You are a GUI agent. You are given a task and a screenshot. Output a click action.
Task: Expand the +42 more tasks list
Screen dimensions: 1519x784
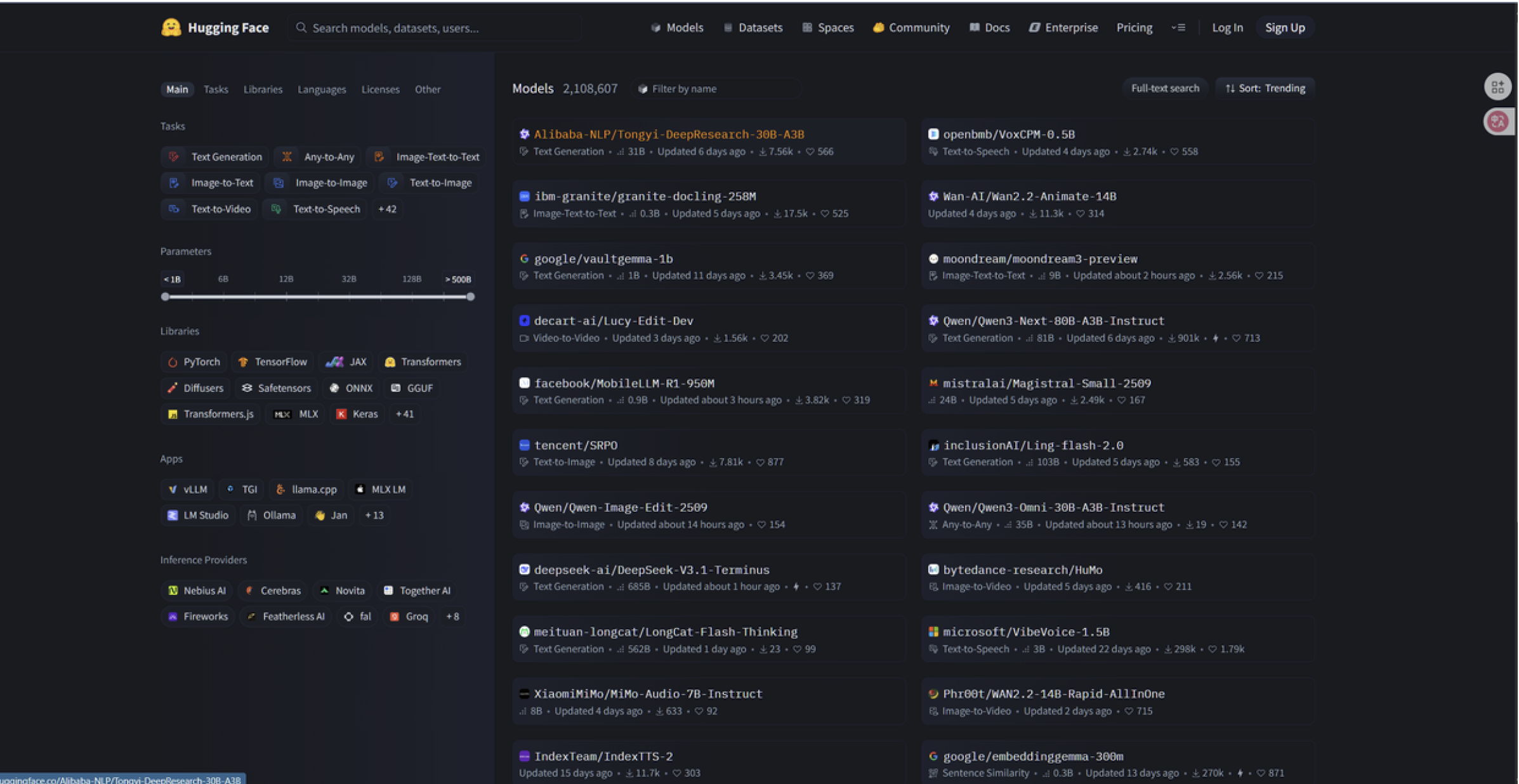click(387, 209)
